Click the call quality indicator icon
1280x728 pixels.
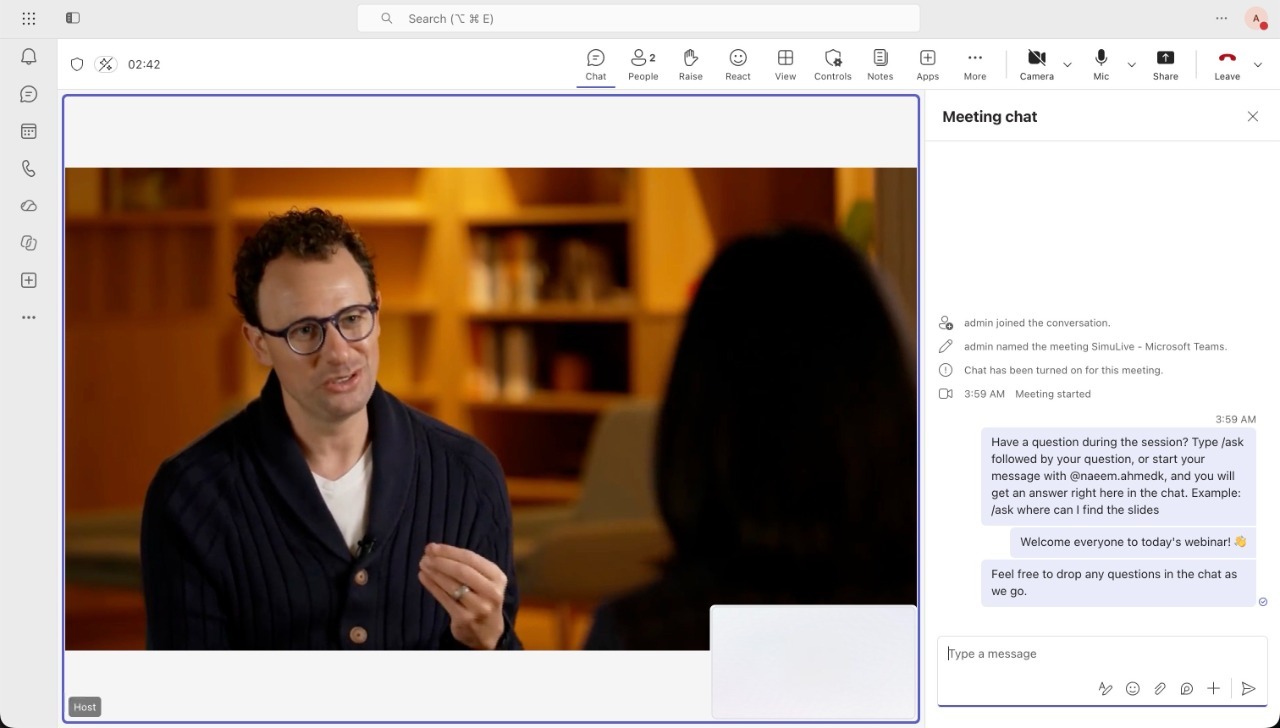coord(106,64)
